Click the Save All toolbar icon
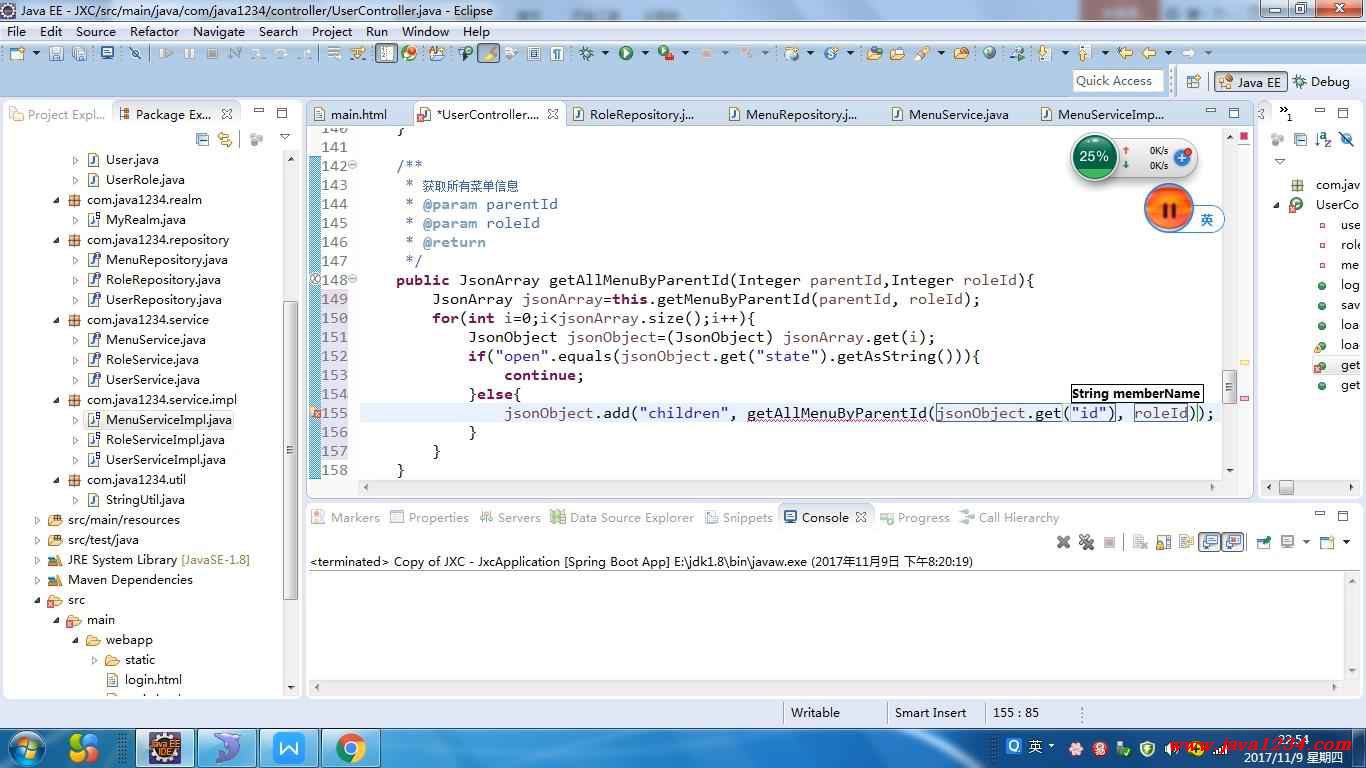This screenshot has height=768, width=1366. coord(78,53)
